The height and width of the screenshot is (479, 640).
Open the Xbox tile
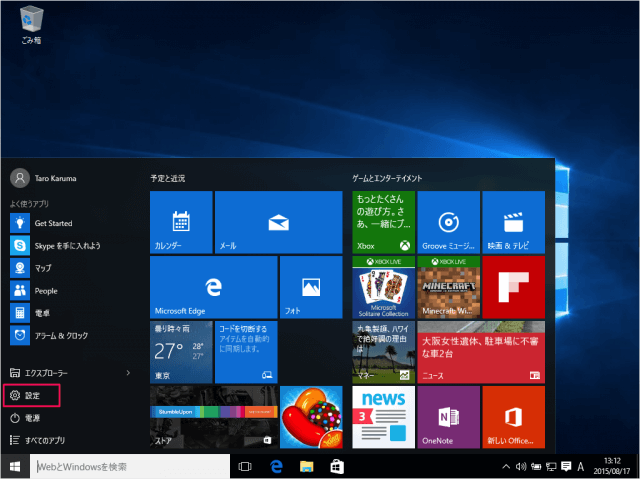pos(384,222)
